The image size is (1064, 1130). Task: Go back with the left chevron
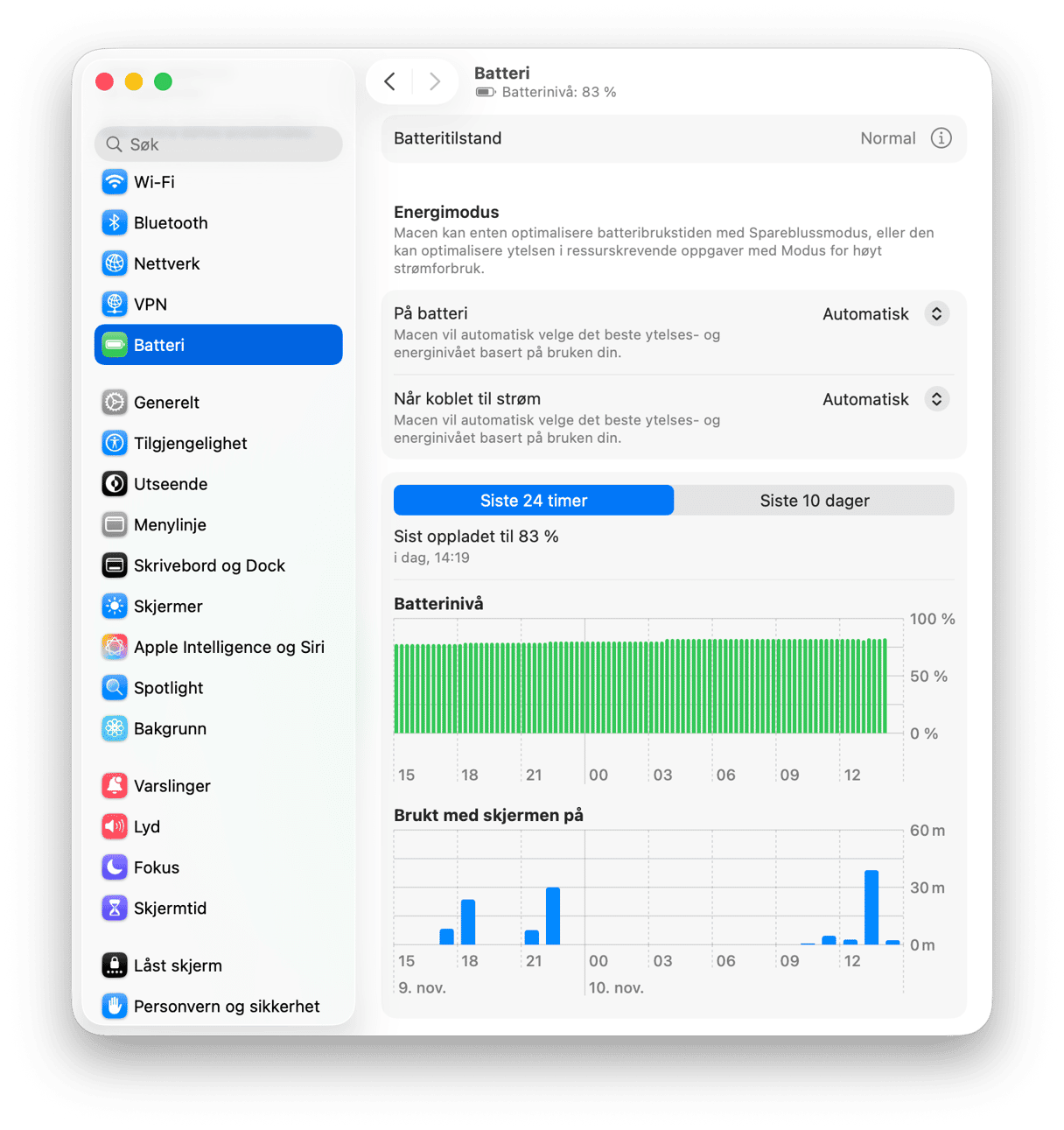point(390,82)
